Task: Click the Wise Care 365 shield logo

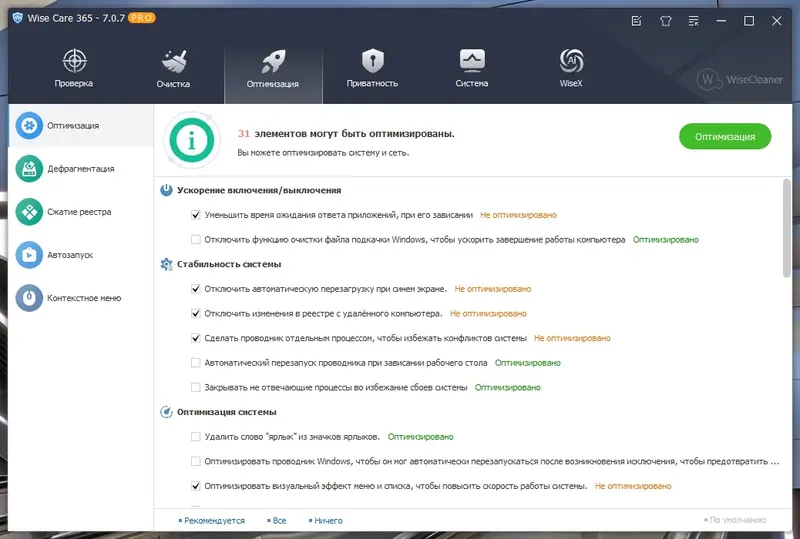Action: click(17, 18)
